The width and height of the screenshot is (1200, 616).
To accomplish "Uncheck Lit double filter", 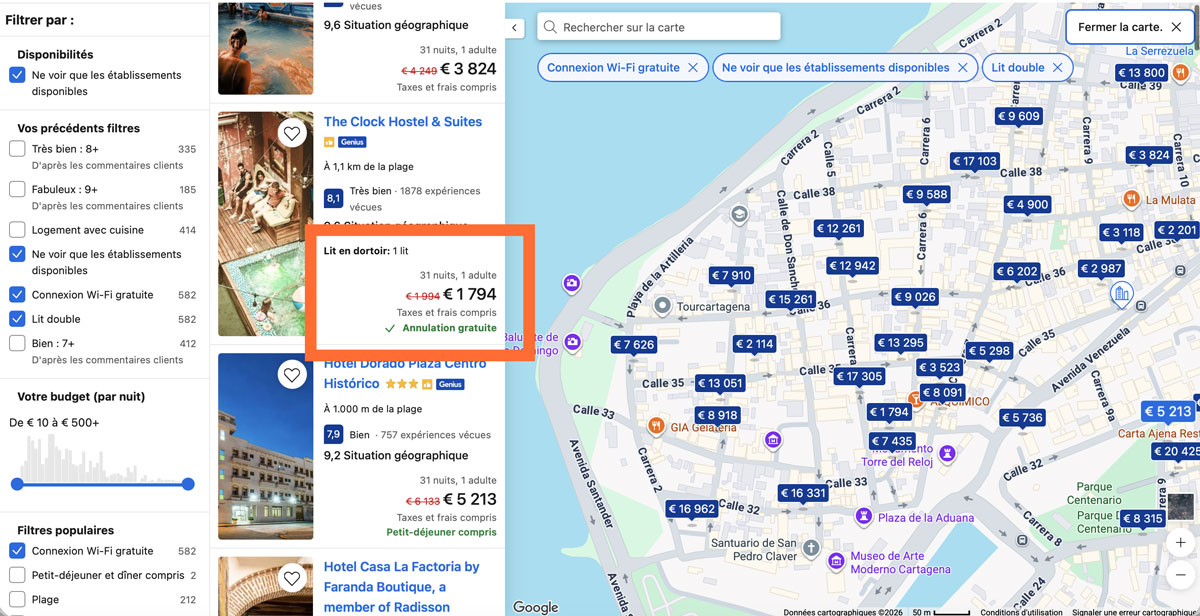I will [x=17, y=319].
